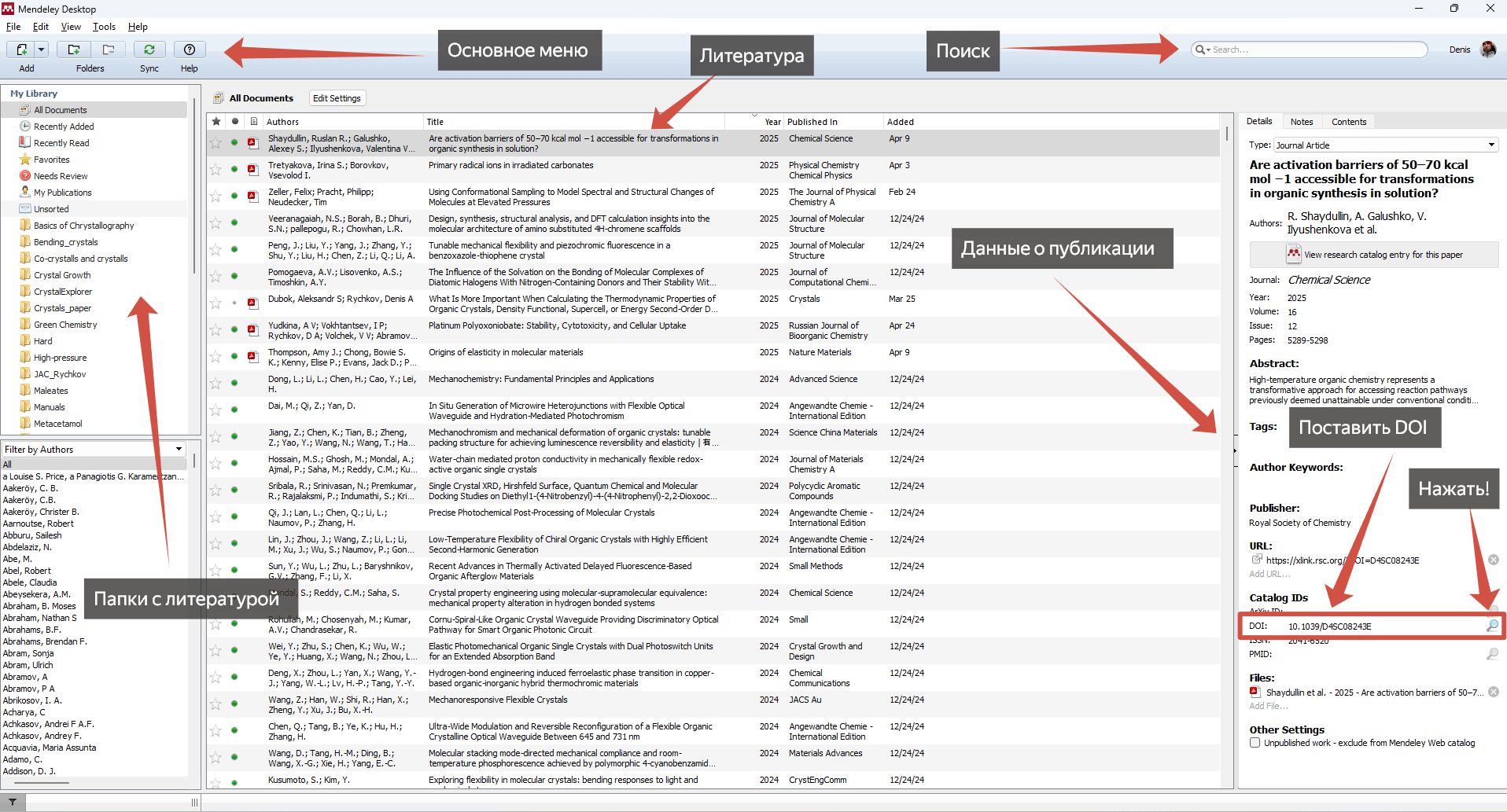Open the search options magnifier dropdown
The width and height of the screenshot is (1507, 812).
pyautogui.click(x=1202, y=50)
